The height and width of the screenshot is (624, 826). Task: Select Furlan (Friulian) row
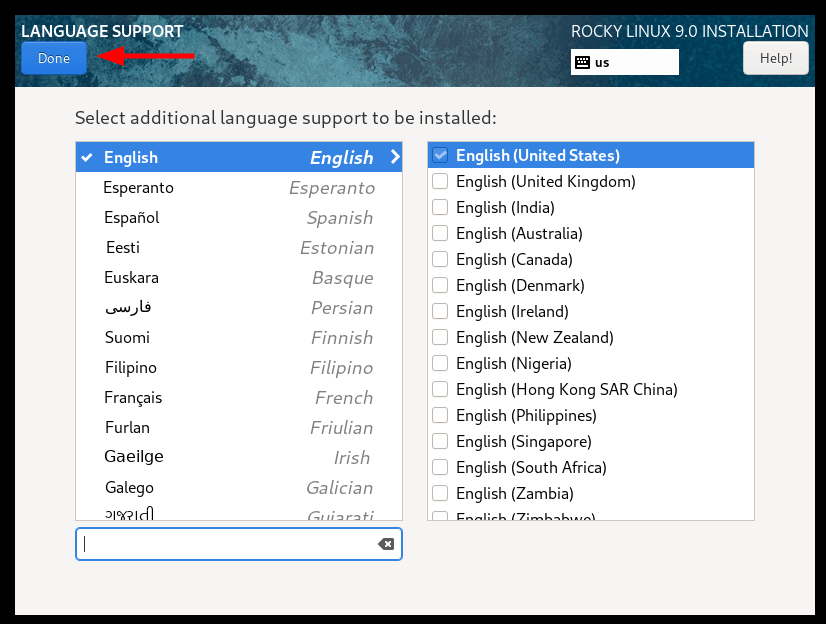[x=239, y=428]
